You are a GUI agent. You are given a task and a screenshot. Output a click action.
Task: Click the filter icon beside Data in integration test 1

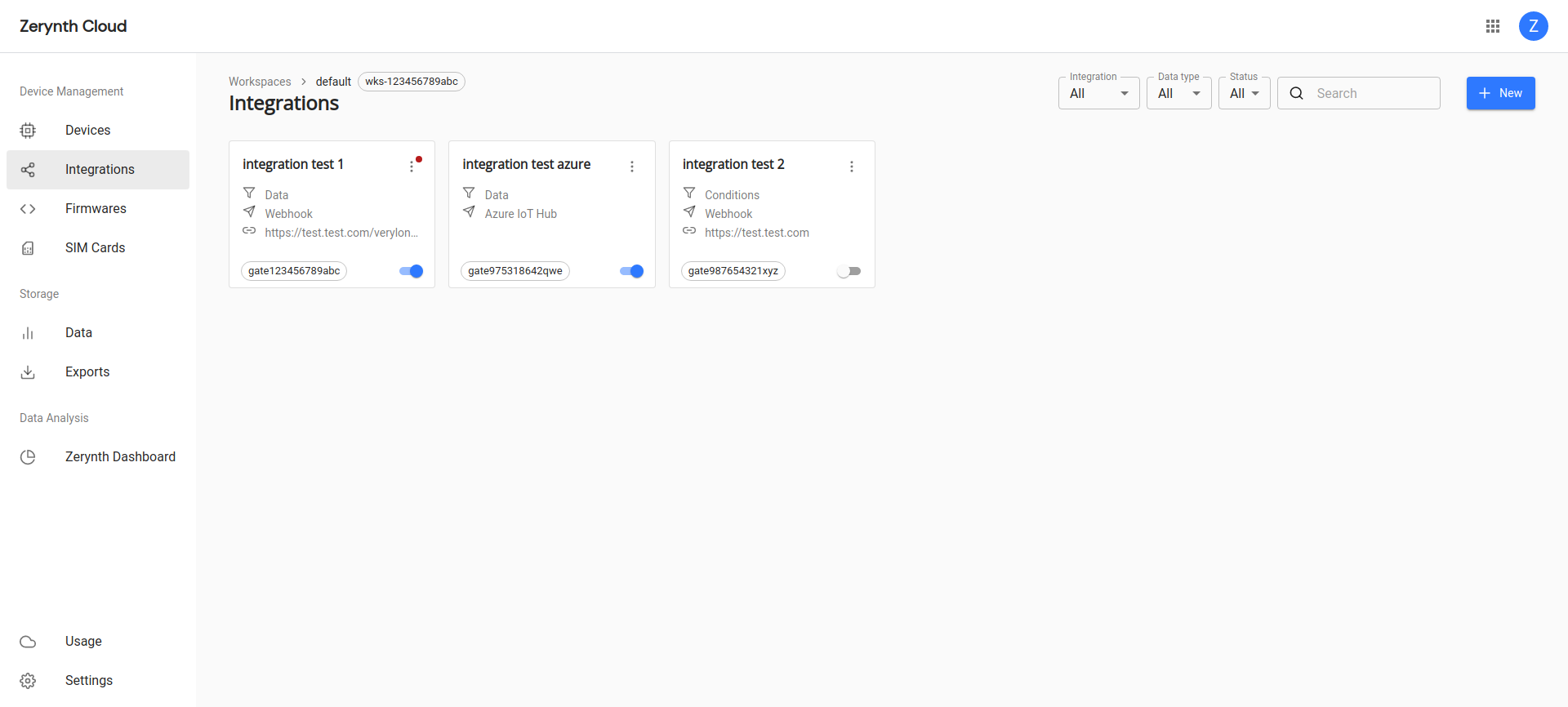tap(249, 193)
